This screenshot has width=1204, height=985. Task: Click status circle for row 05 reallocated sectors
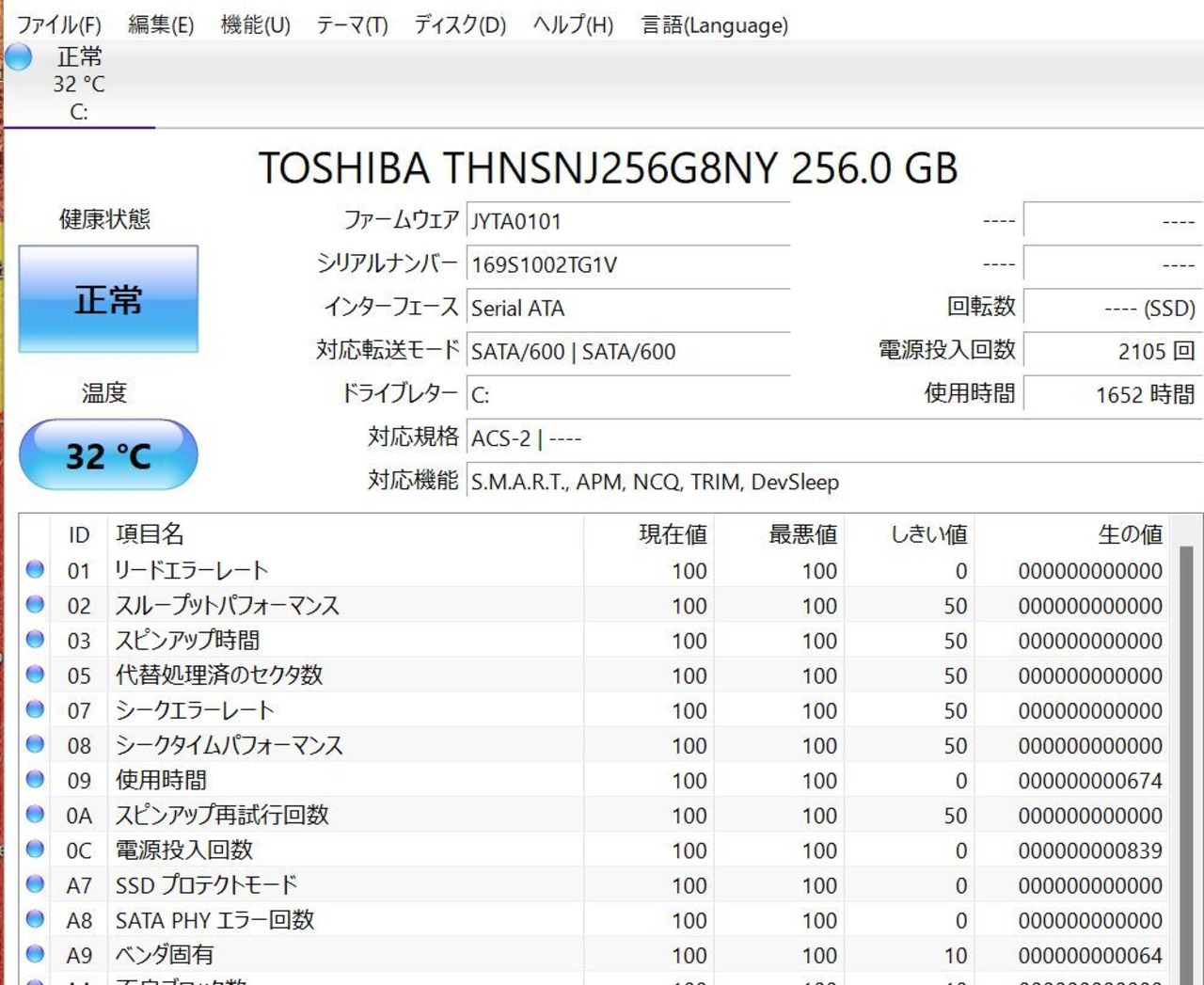[35, 675]
